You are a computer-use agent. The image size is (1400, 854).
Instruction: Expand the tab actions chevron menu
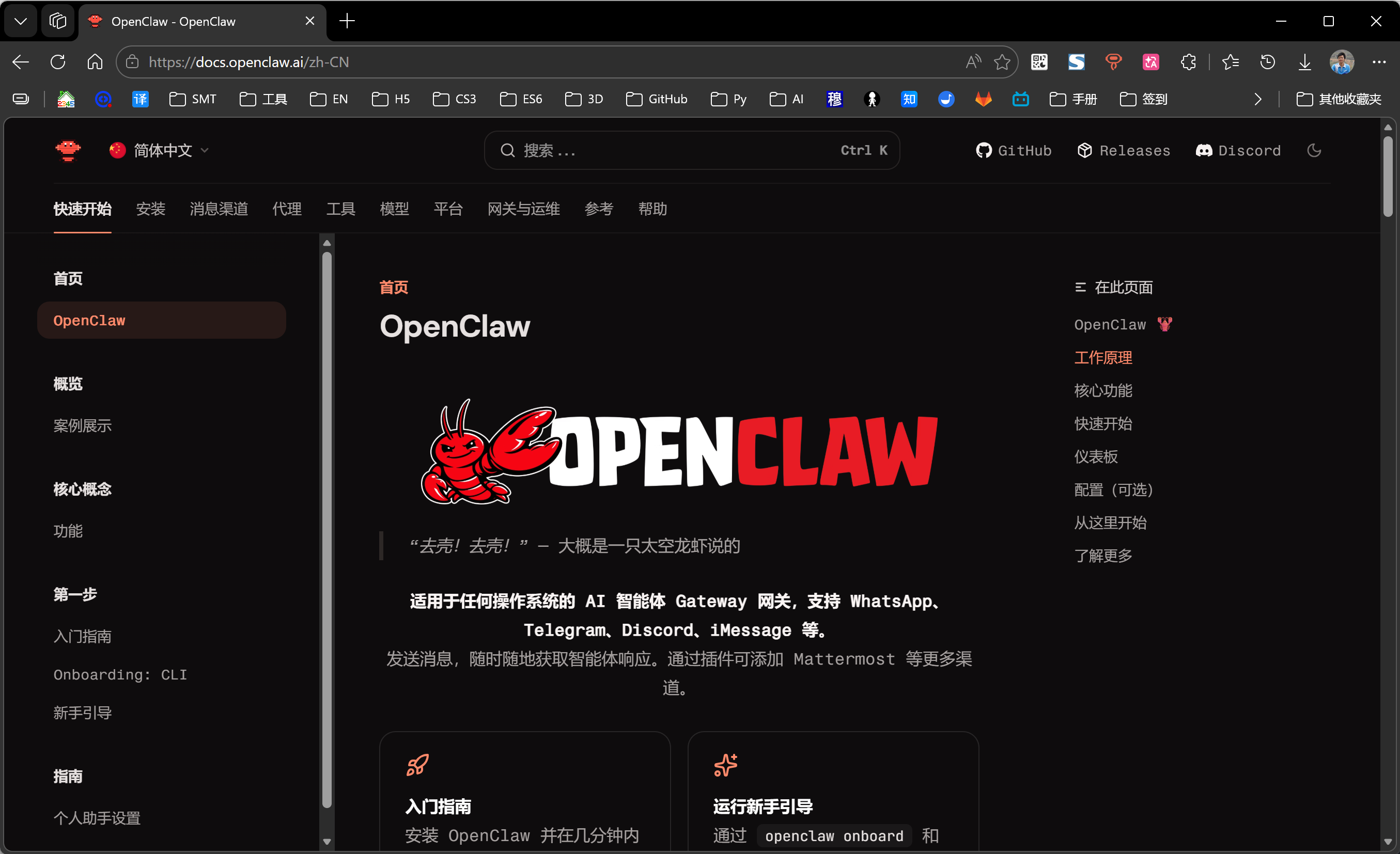pyautogui.click(x=21, y=21)
